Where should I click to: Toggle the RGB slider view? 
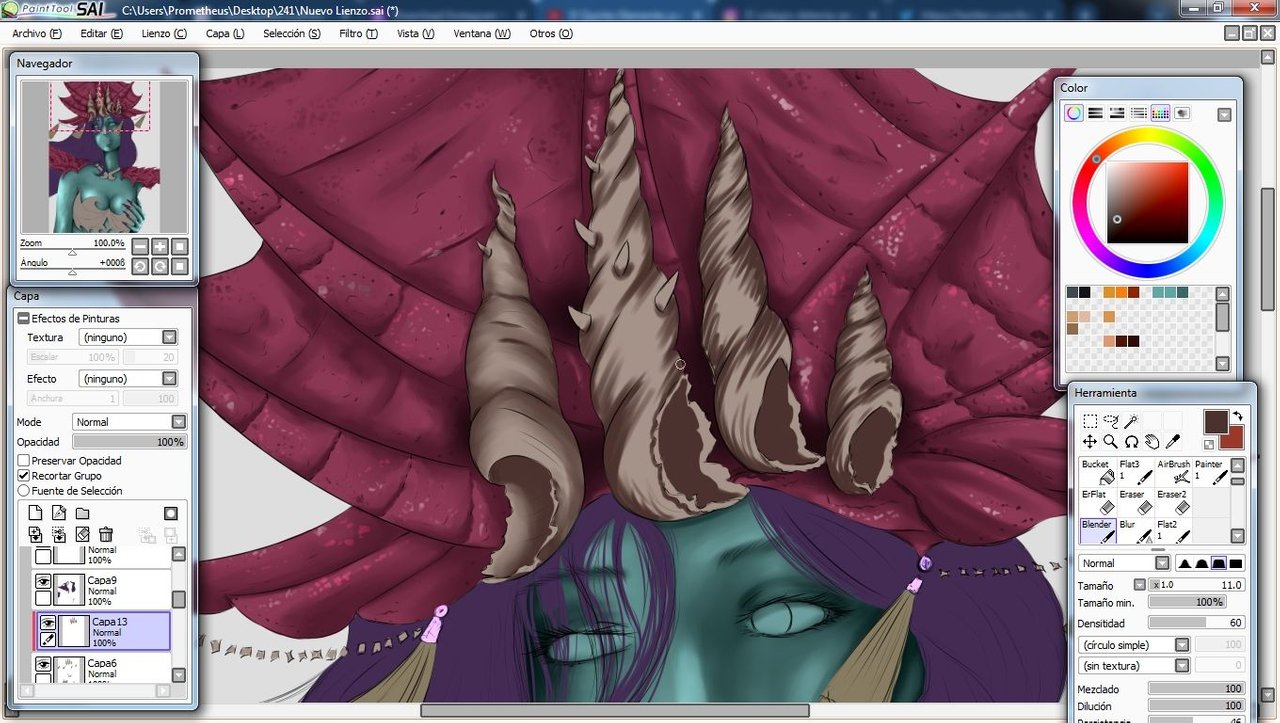[1096, 113]
